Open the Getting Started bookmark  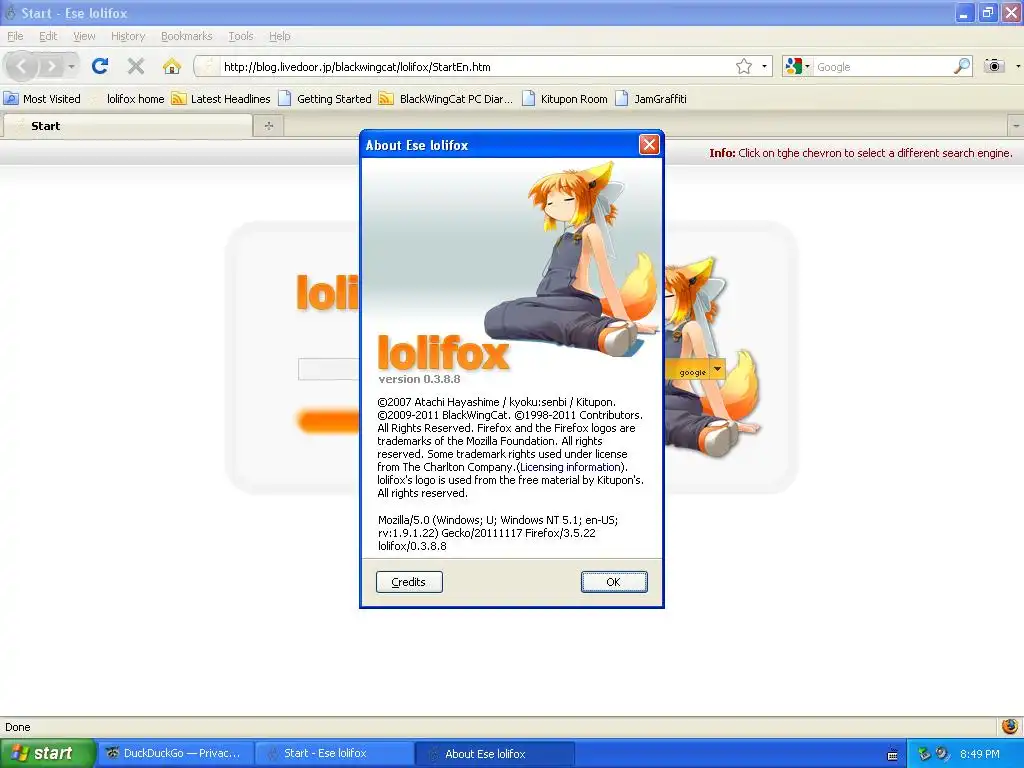click(x=325, y=99)
